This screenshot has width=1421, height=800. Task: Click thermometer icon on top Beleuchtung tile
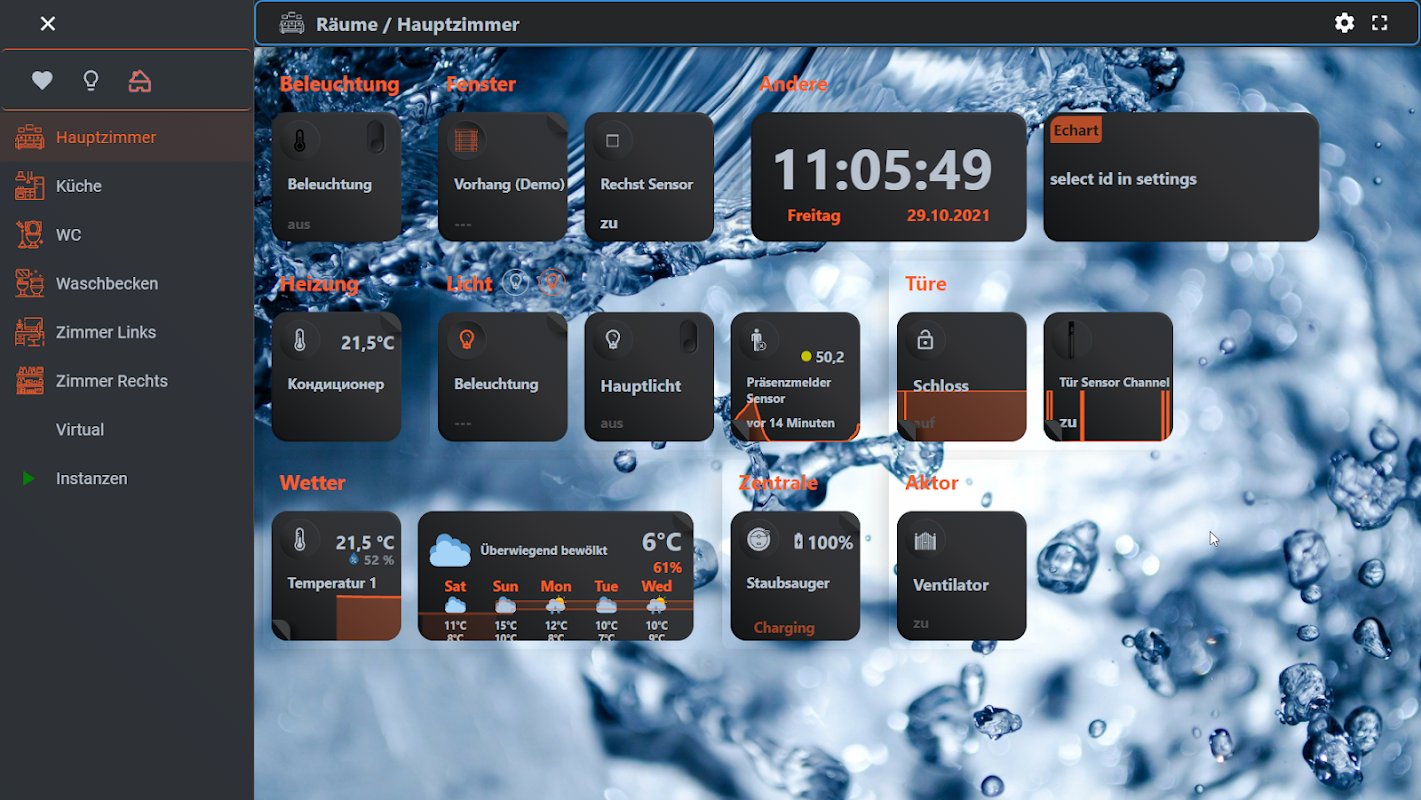pyautogui.click(x=299, y=141)
